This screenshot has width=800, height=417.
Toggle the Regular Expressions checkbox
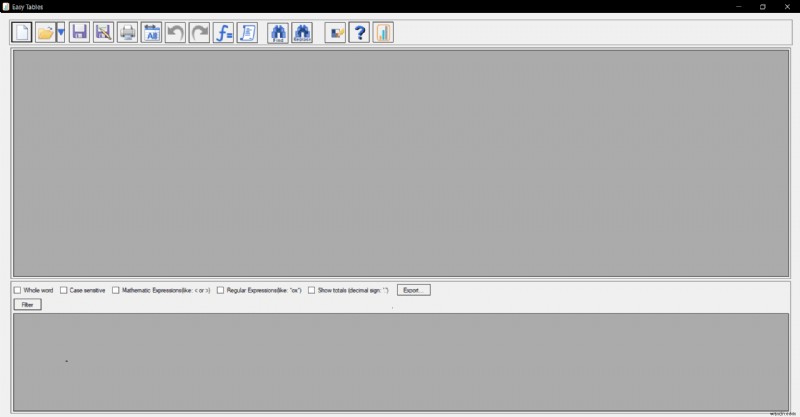coord(220,290)
